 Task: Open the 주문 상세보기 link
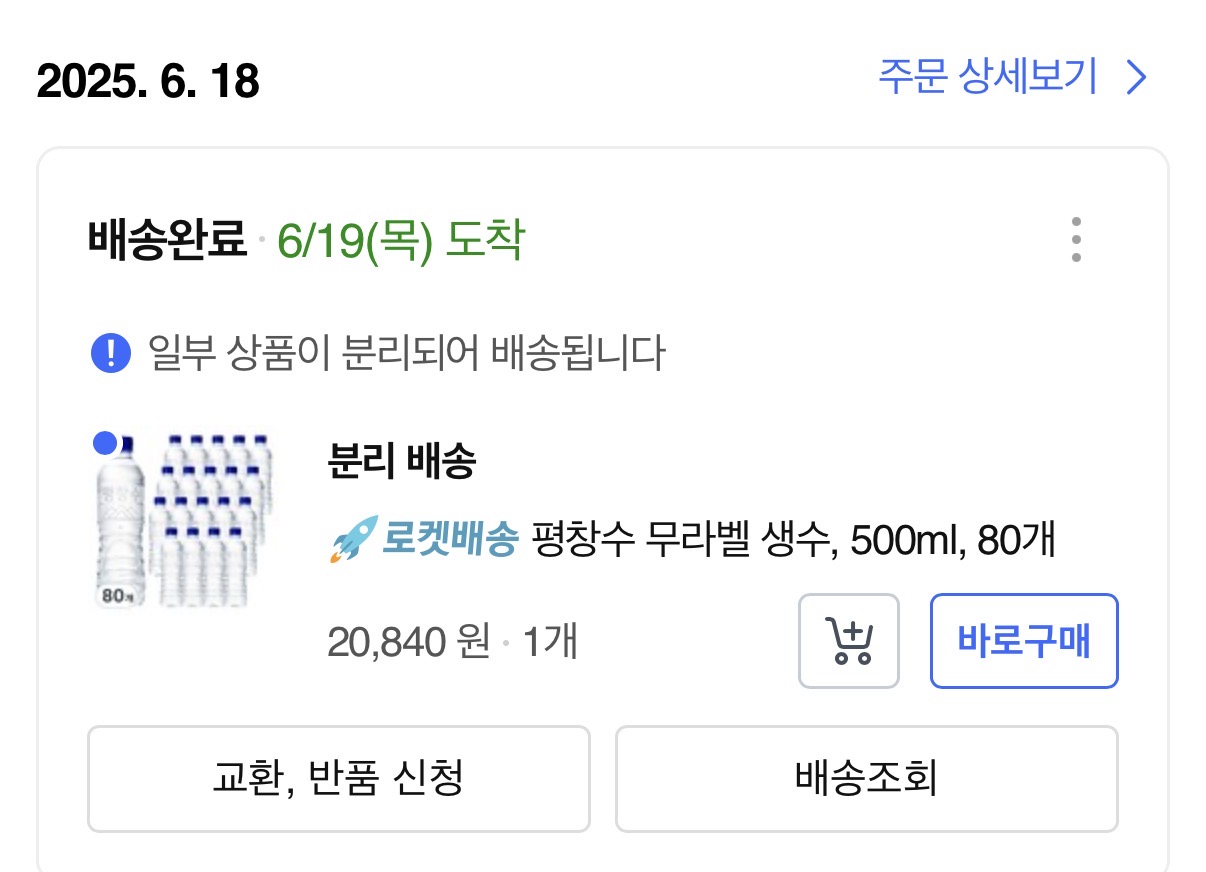click(x=988, y=77)
